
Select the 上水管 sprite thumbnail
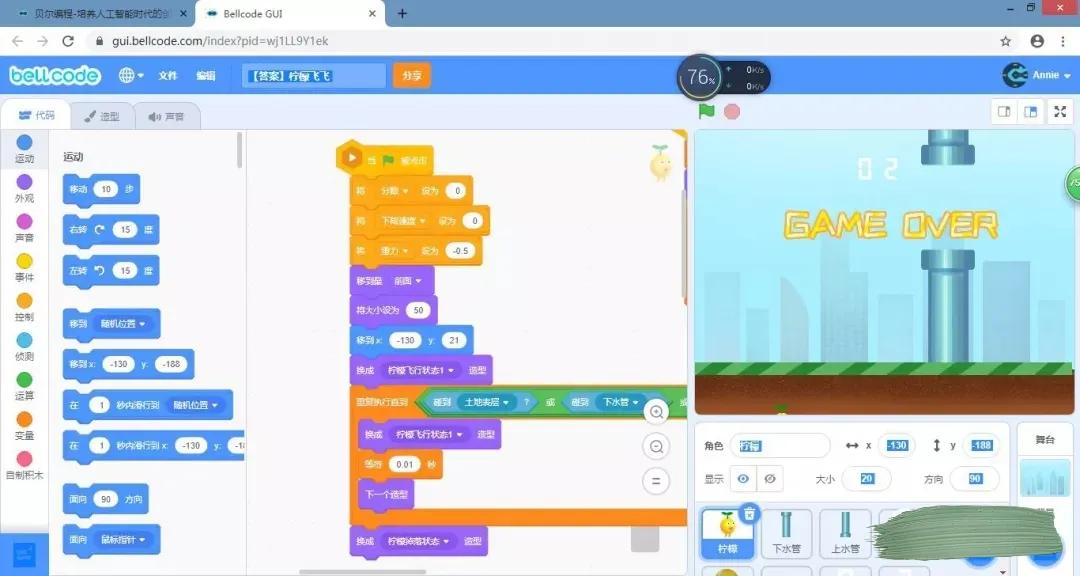pos(845,533)
